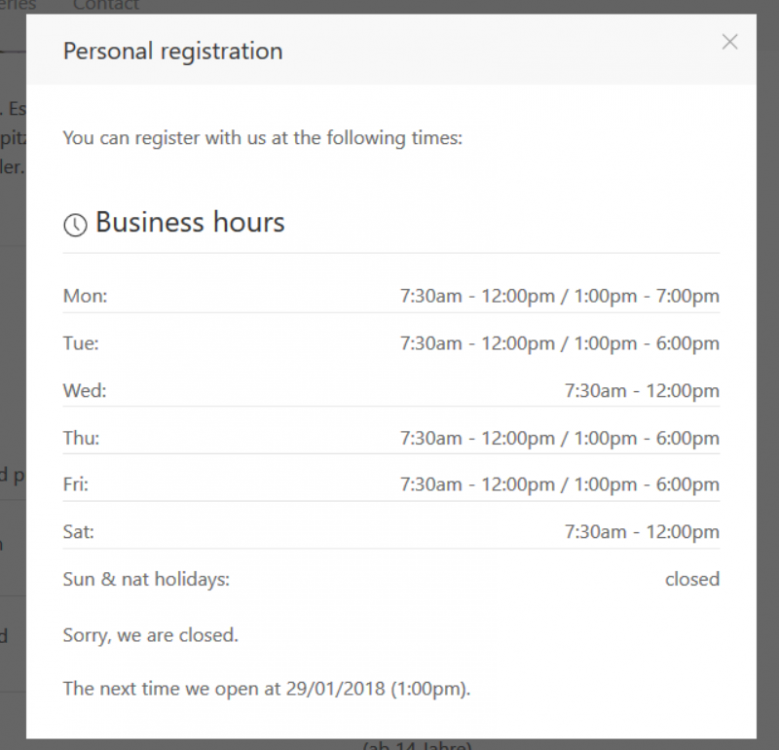Click the closed status for Sunday

[692, 579]
